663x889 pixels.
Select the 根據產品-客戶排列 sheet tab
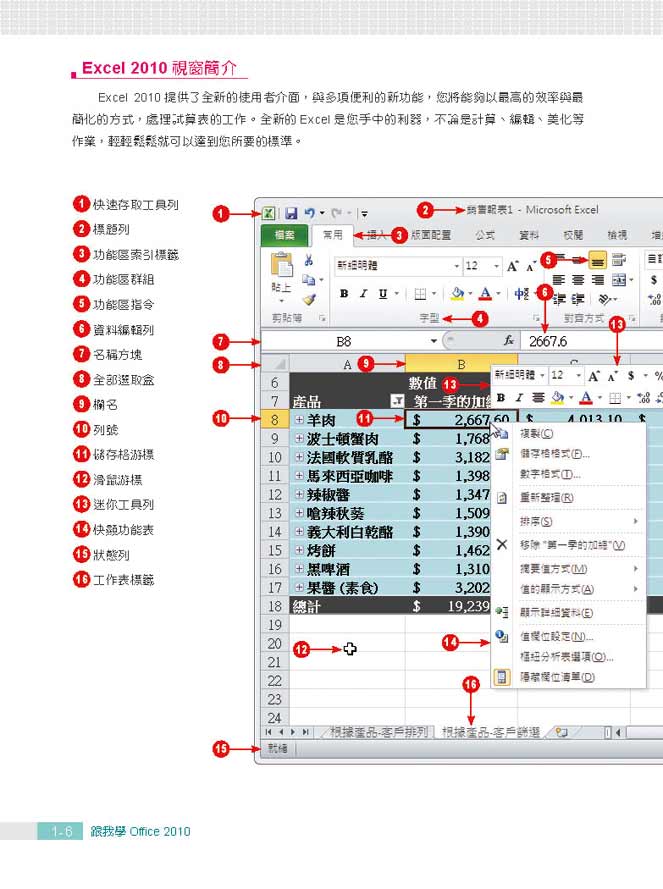coord(379,732)
